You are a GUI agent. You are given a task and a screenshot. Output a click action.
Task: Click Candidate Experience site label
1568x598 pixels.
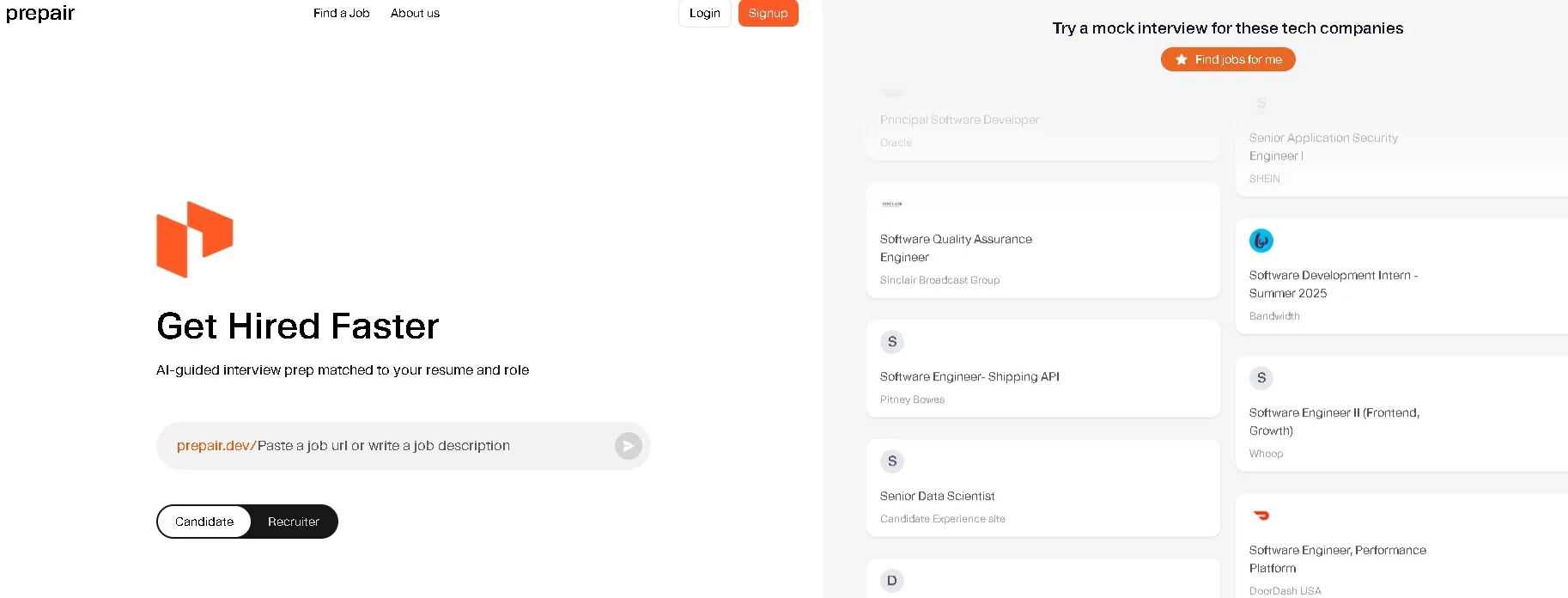click(x=942, y=519)
